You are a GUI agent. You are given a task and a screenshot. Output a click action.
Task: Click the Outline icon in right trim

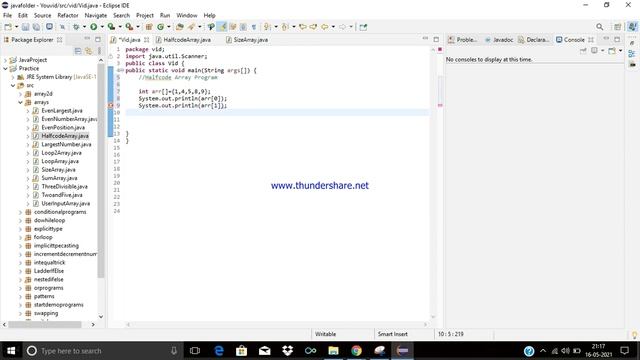[632, 54]
